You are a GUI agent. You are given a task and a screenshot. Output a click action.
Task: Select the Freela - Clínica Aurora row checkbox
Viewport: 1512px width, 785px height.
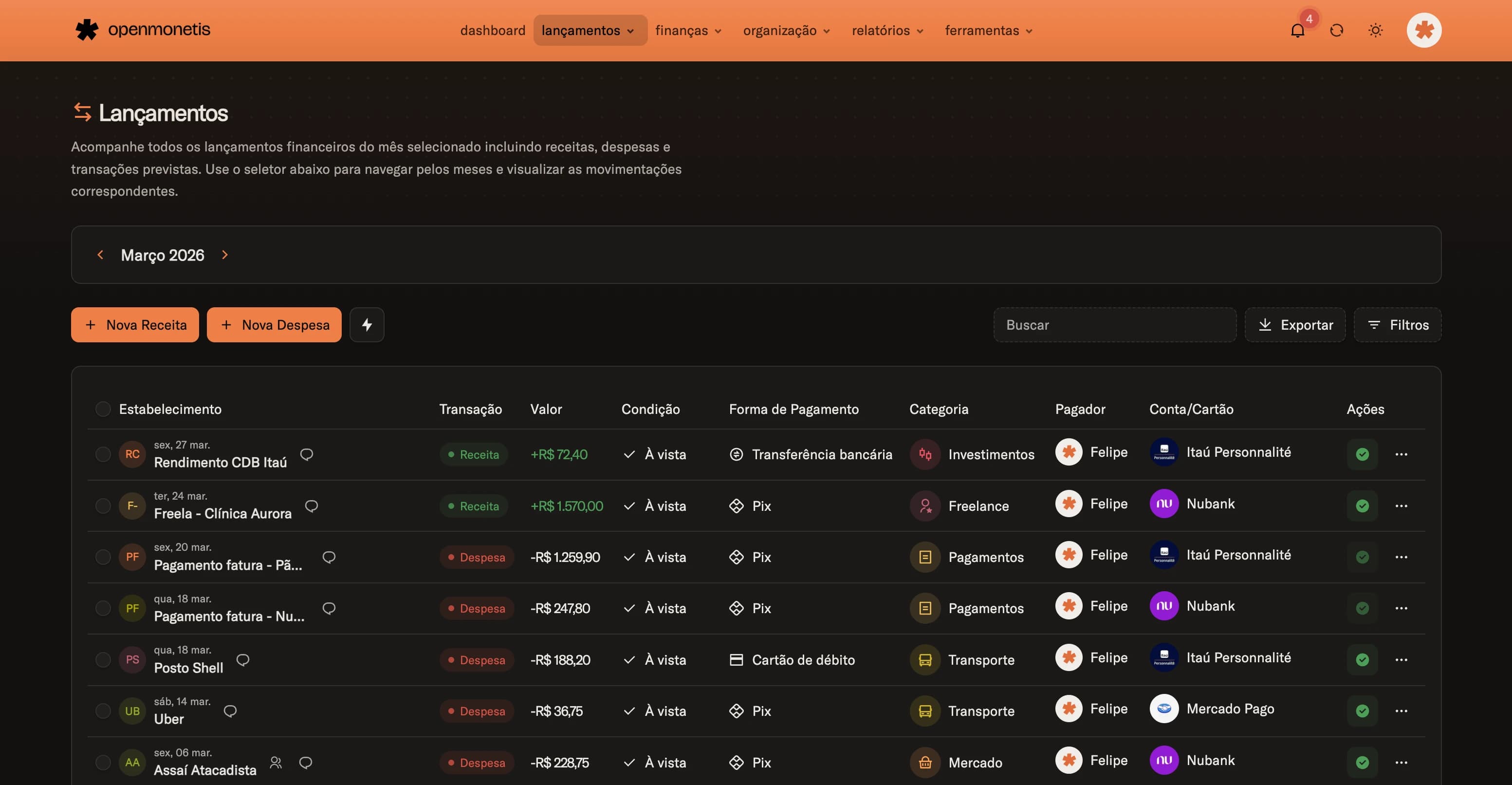tap(103, 505)
